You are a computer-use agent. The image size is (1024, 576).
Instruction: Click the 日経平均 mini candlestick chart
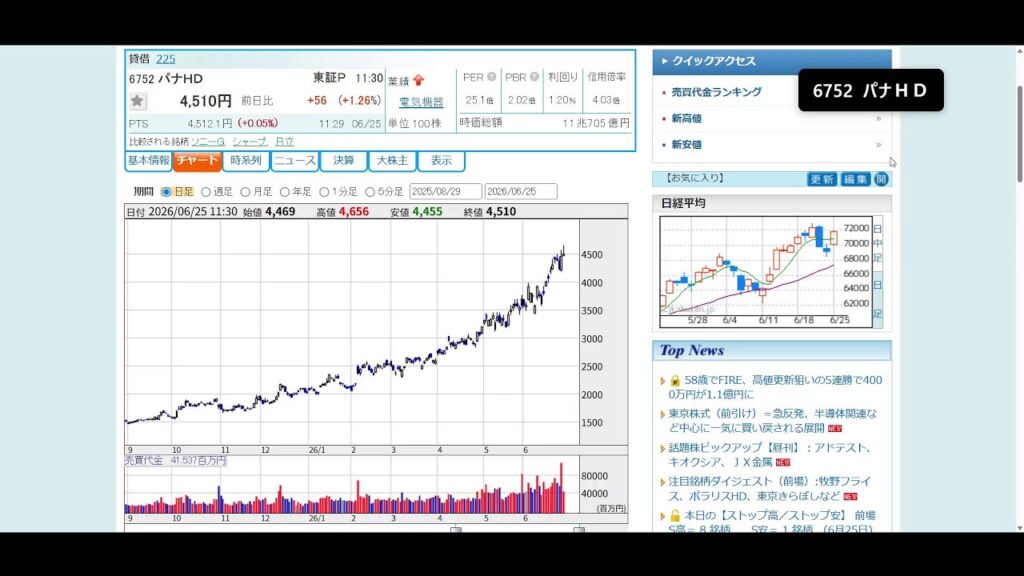point(766,272)
